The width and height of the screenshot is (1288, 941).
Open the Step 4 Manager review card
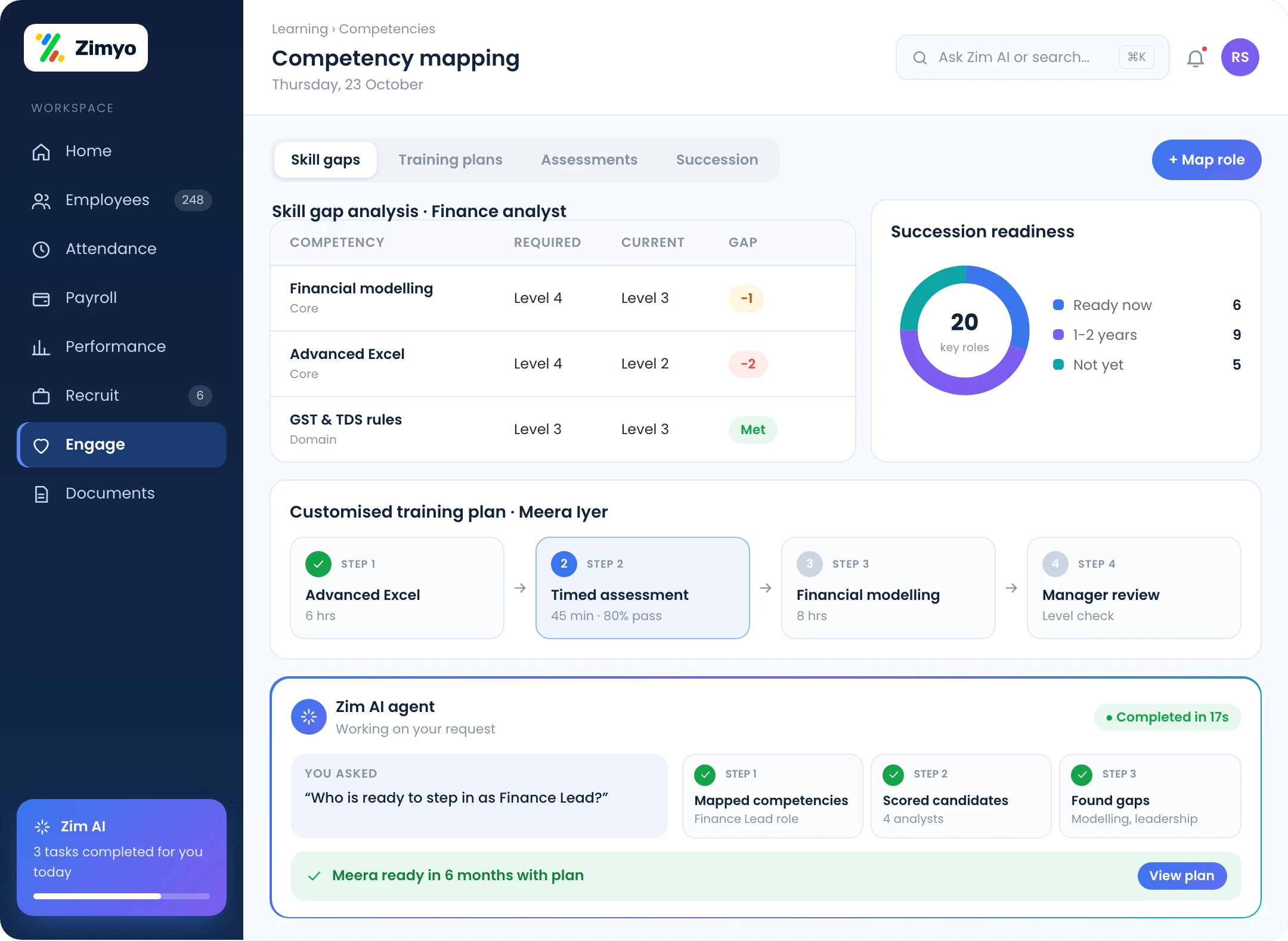pyautogui.click(x=1134, y=588)
